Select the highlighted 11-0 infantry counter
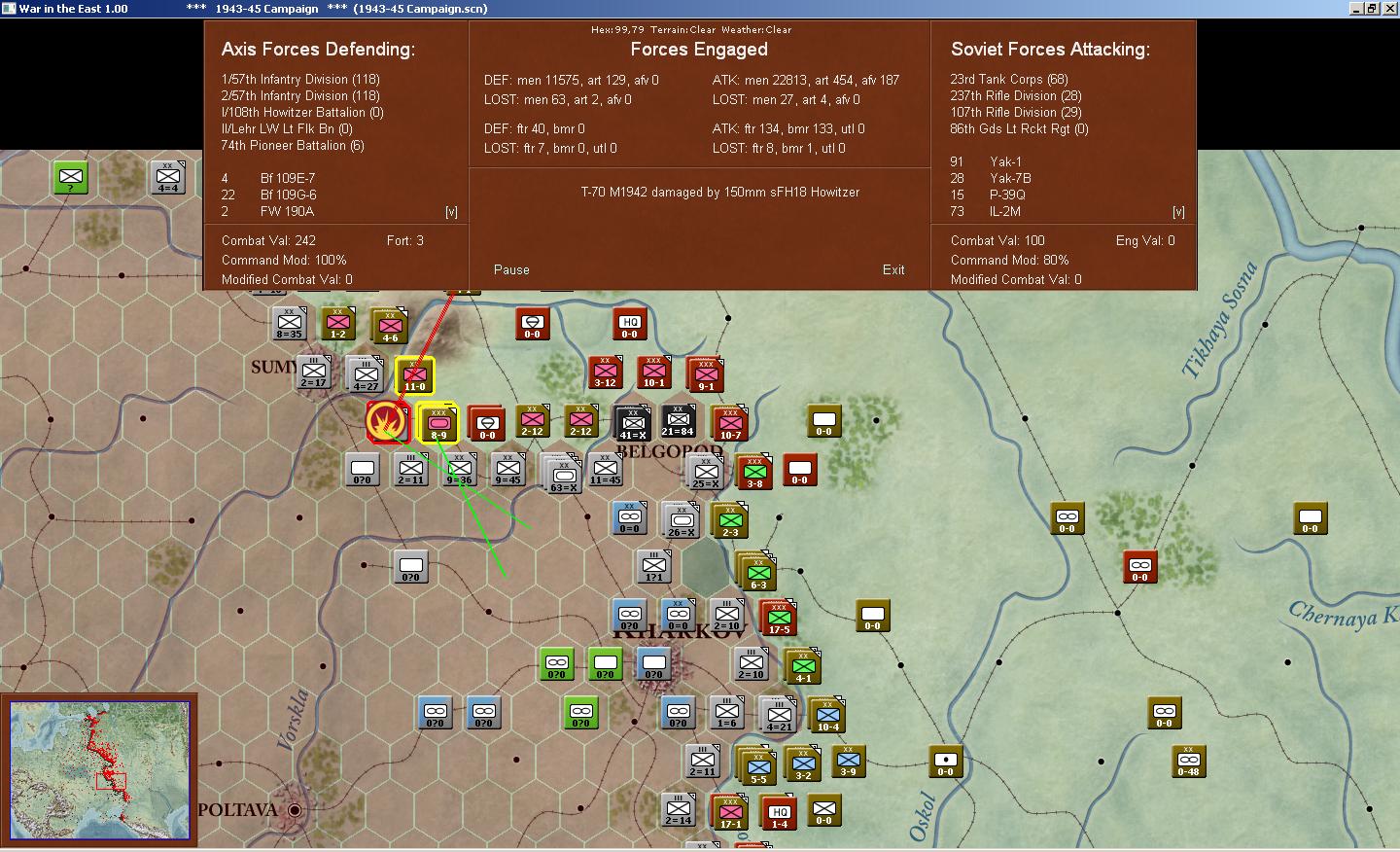This screenshot has height=852, width=1400. point(415,374)
